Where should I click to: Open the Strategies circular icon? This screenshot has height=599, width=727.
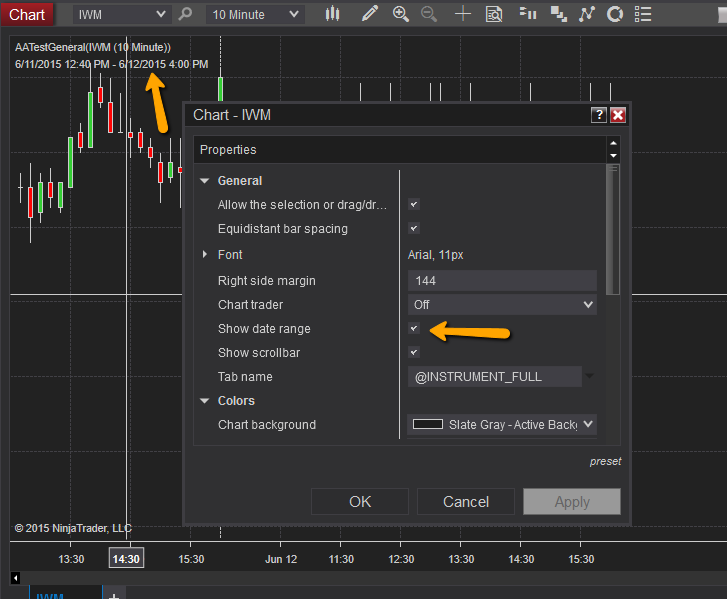pos(615,14)
